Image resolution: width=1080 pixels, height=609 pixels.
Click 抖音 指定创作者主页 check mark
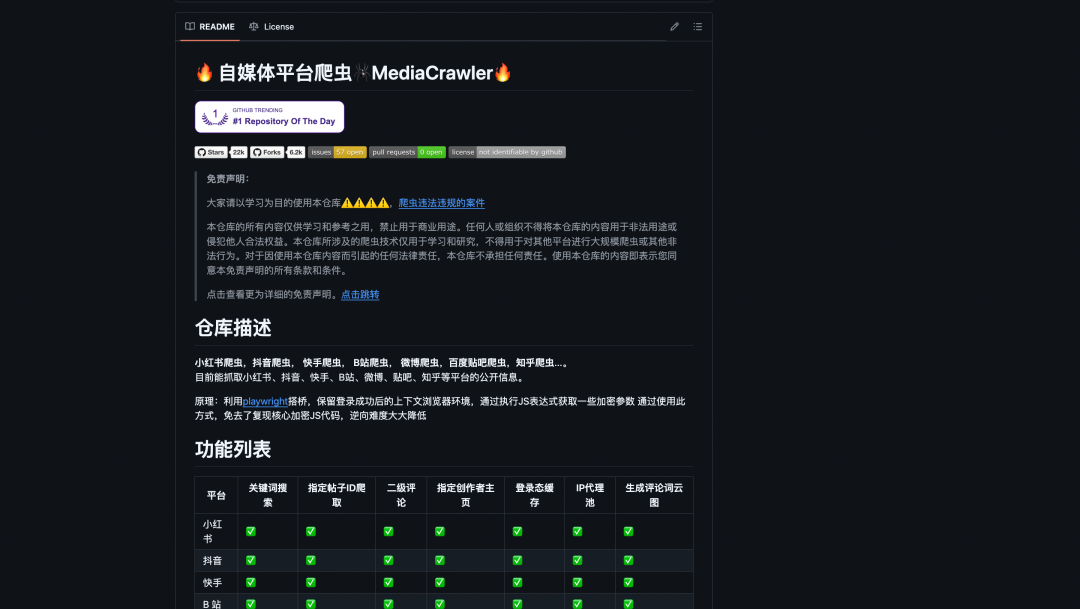(x=439, y=561)
